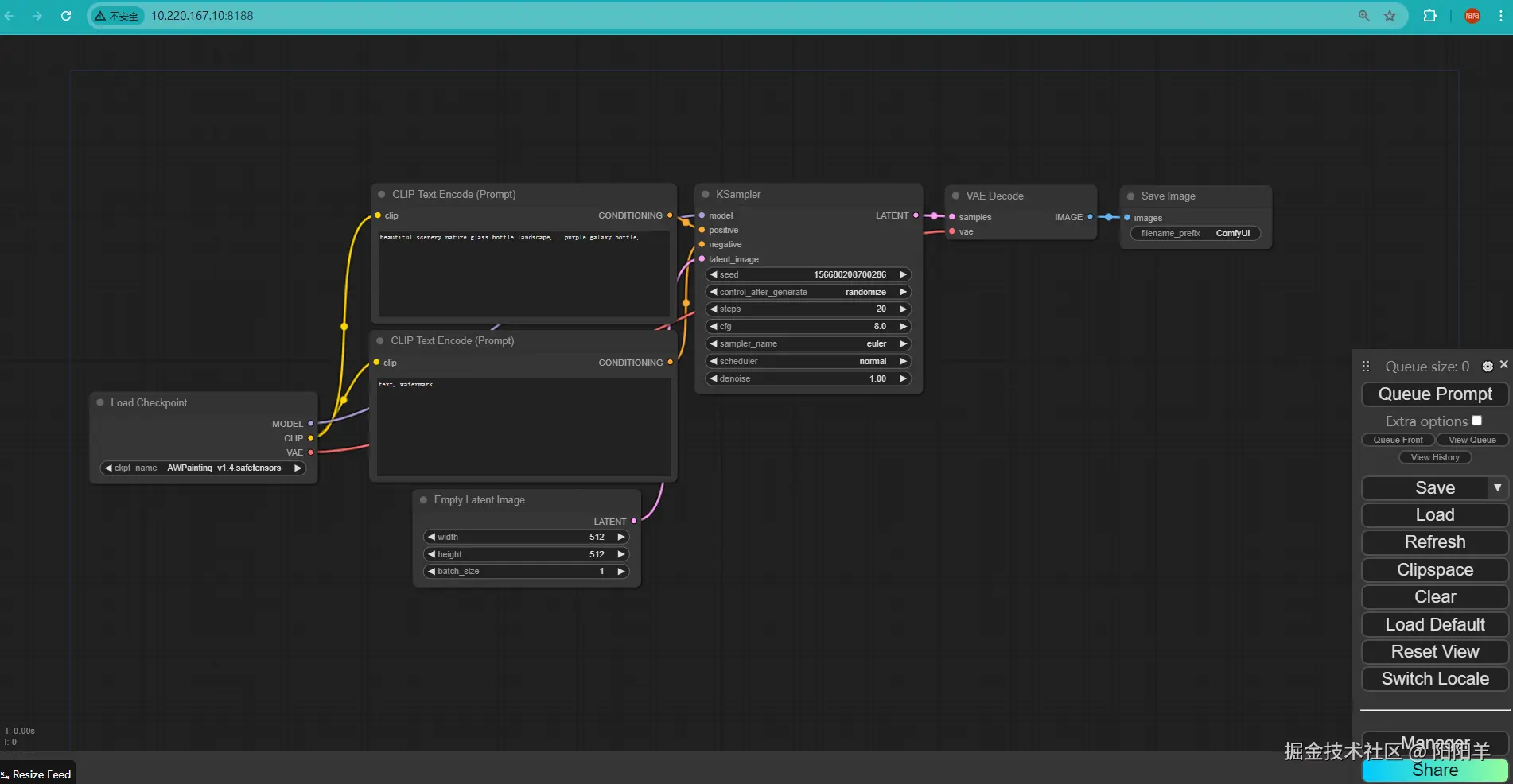Decrease the cfg value with left arrow
This screenshot has height=784, width=1513.
click(714, 327)
